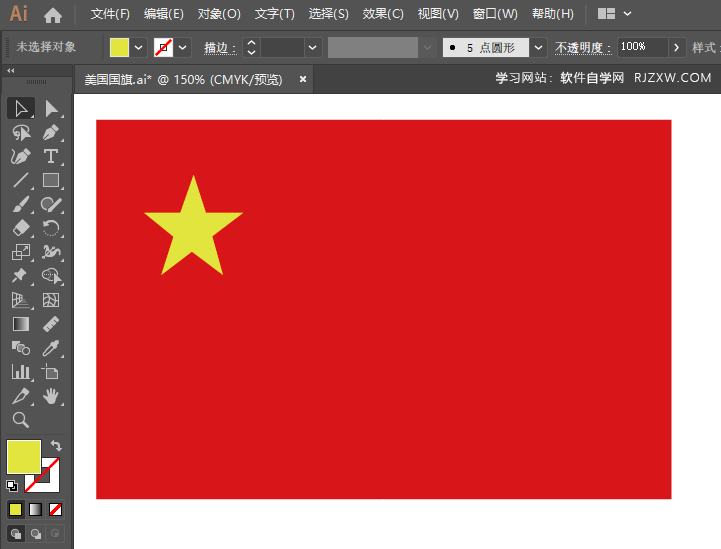Select the Direct Selection tool

click(51, 109)
